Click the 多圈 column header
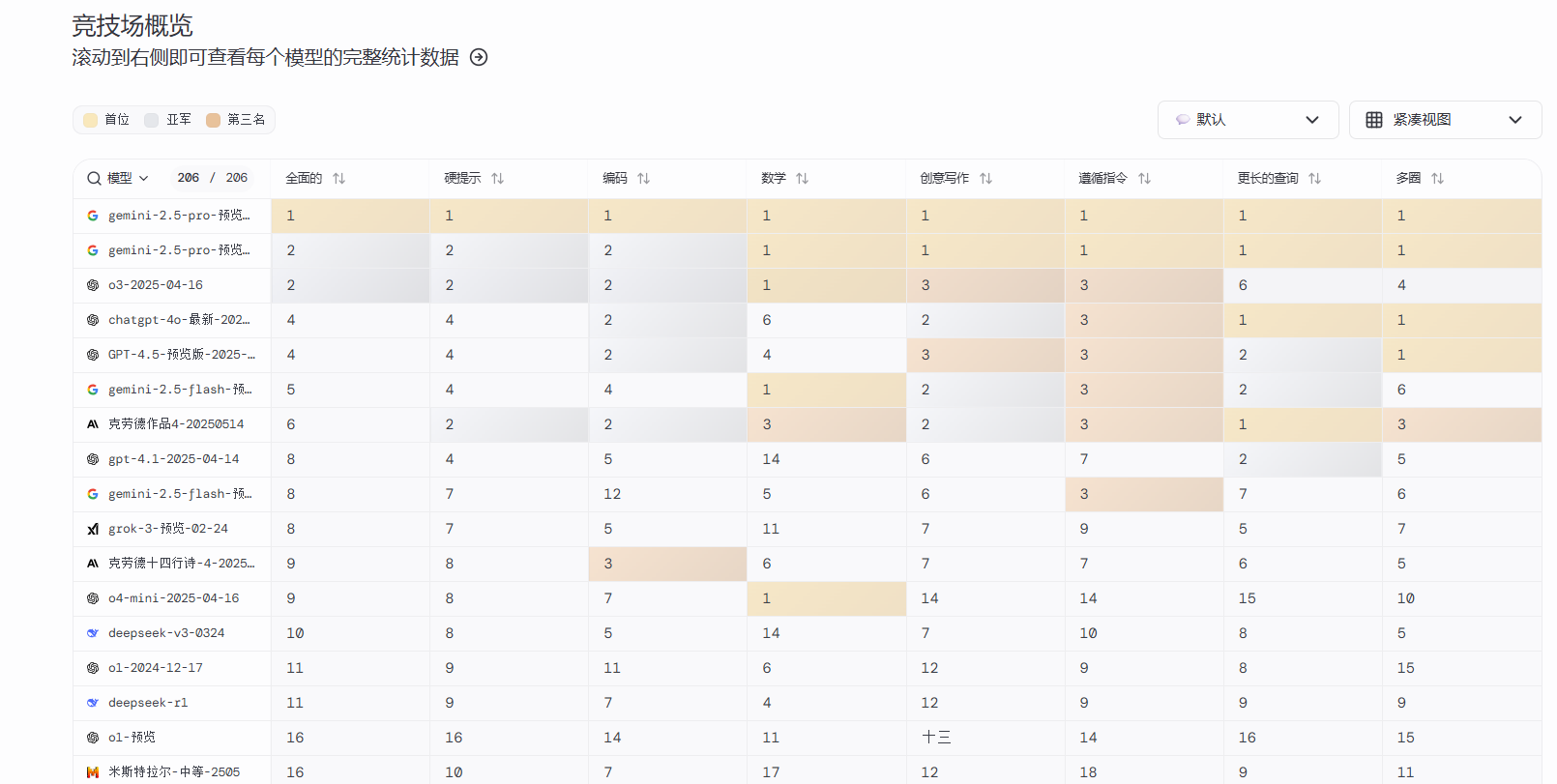 tap(1408, 178)
